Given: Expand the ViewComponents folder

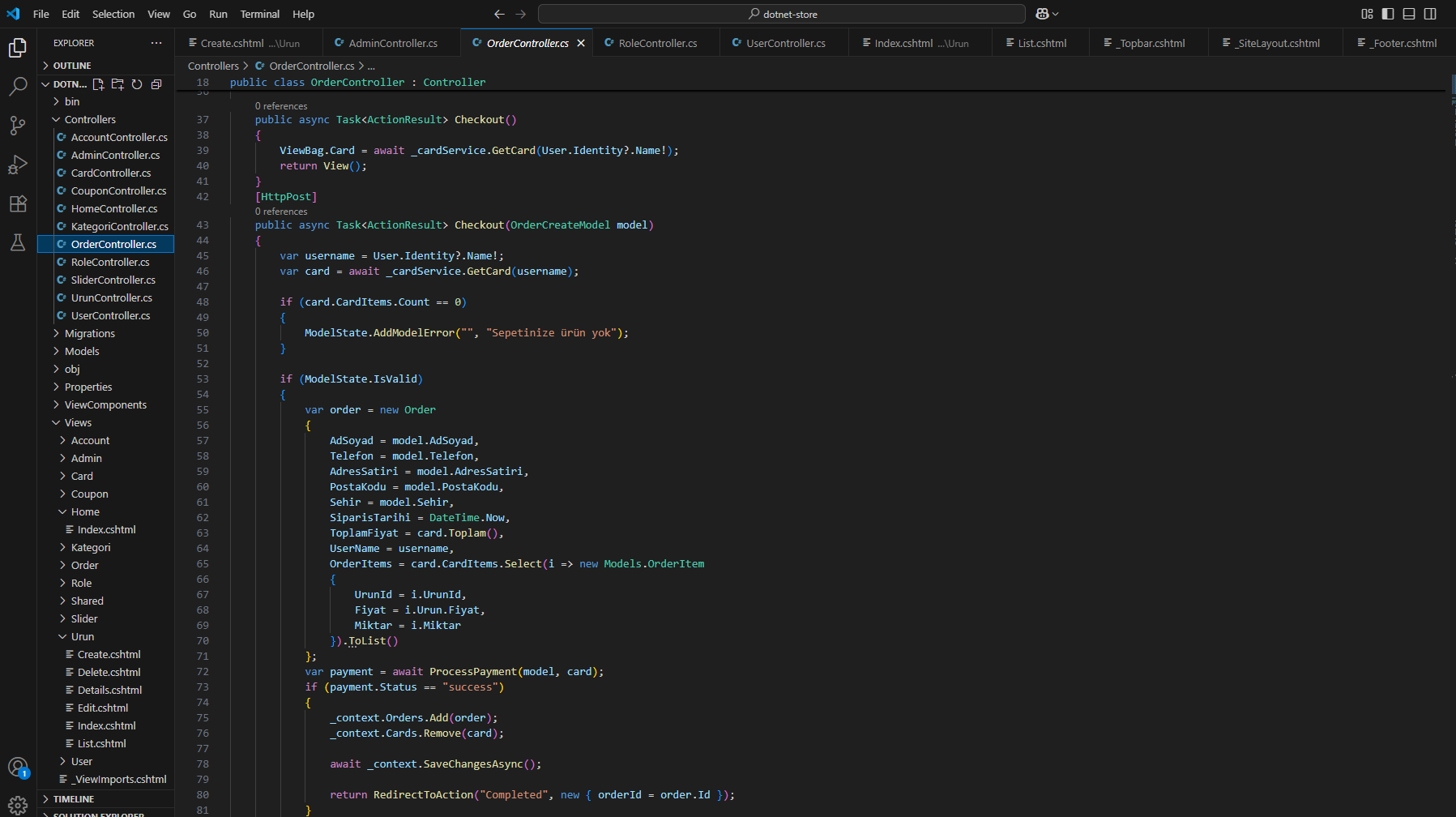Looking at the screenshot, I should pyautogui.click(x=105, y=404).
